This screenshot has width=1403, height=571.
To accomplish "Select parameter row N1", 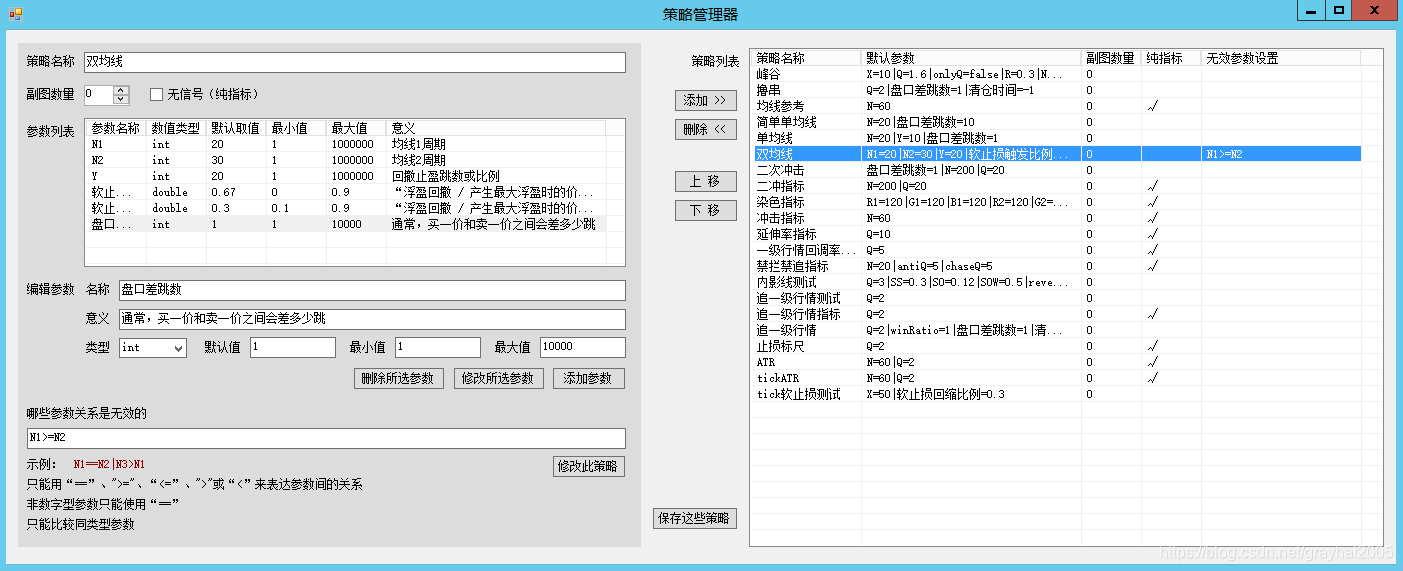I will 346,144.
